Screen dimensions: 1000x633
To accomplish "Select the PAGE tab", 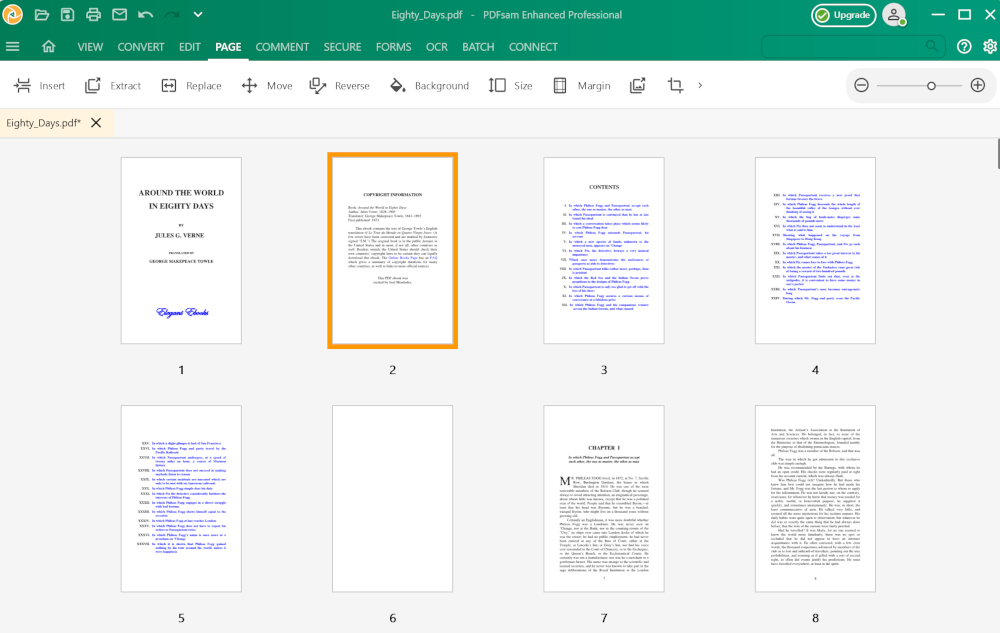I will coord(228,47).
